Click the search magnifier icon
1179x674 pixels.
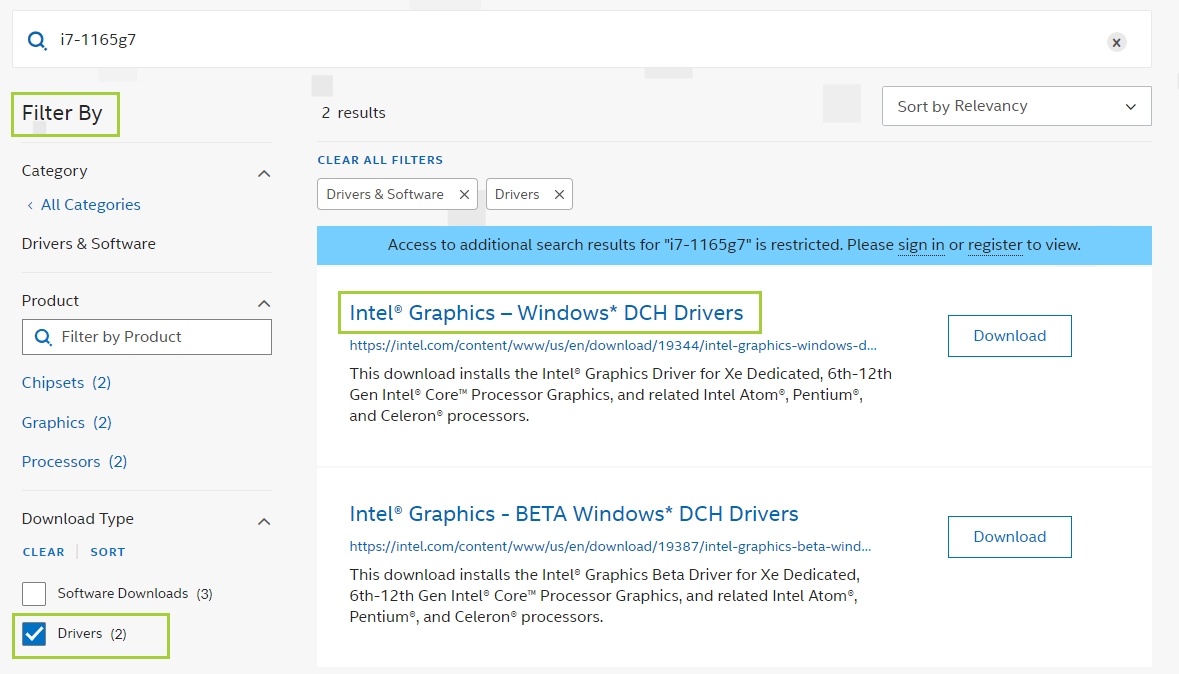pos(37,42)
